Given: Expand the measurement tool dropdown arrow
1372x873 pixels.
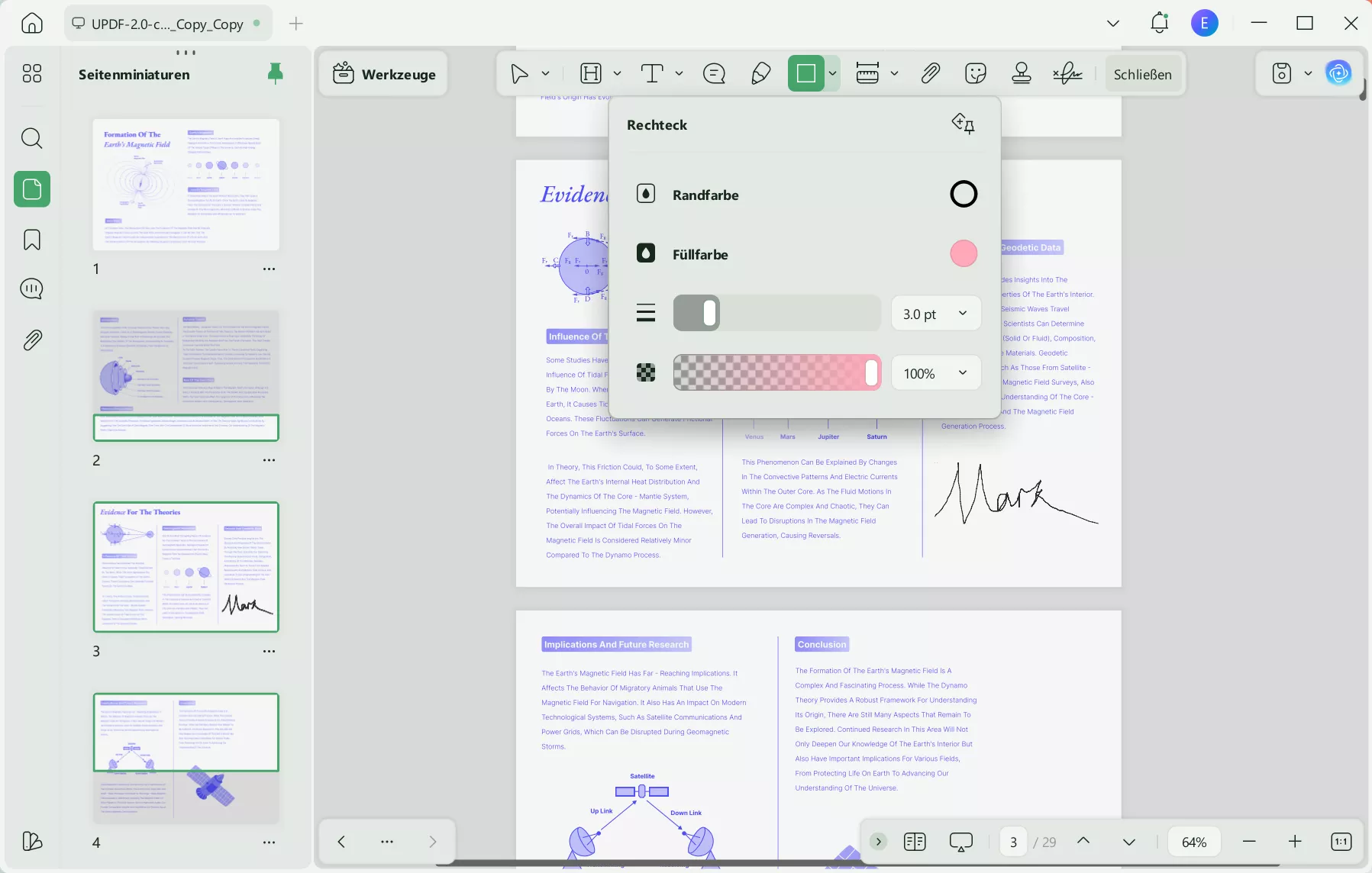Looking at the screenshot, I should 894,74.
